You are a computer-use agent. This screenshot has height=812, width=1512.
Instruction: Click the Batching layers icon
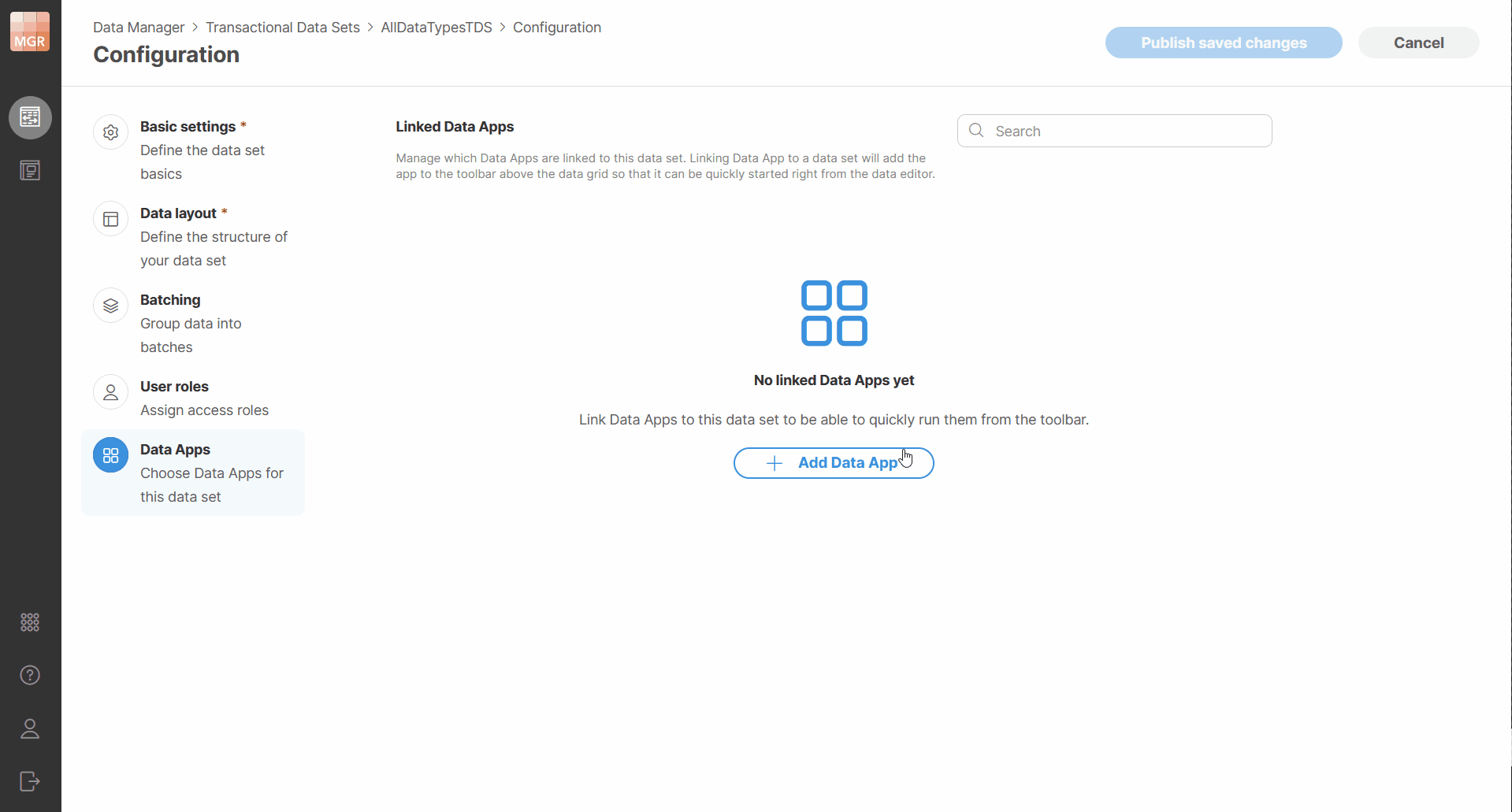(110, 305)
